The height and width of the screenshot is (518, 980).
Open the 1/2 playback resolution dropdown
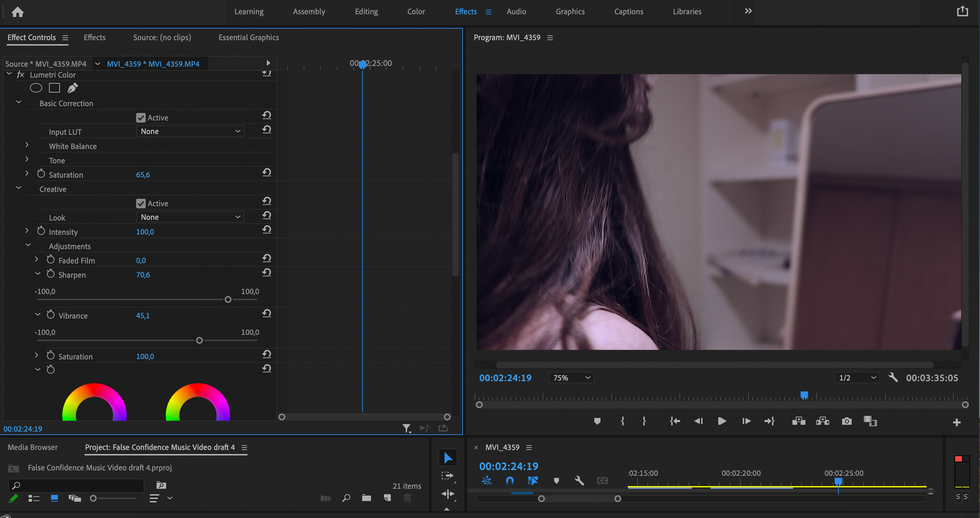[x=857, y=377]
